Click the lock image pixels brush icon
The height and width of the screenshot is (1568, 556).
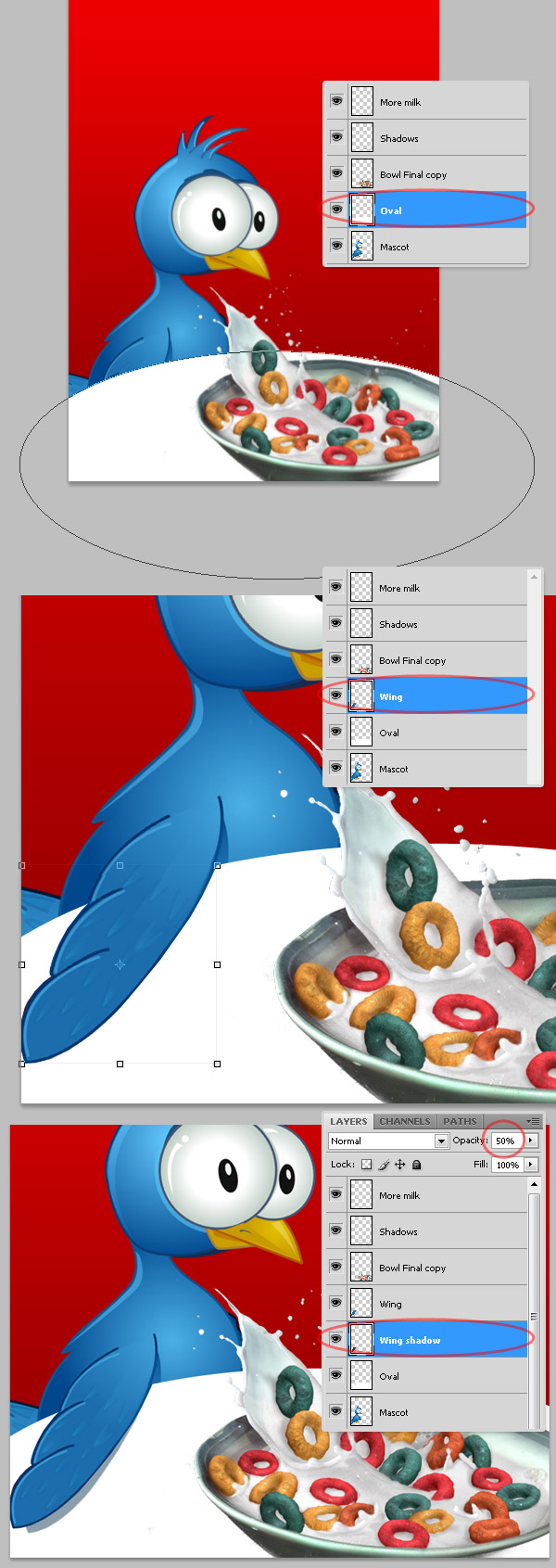click(x=384, y=1165)
